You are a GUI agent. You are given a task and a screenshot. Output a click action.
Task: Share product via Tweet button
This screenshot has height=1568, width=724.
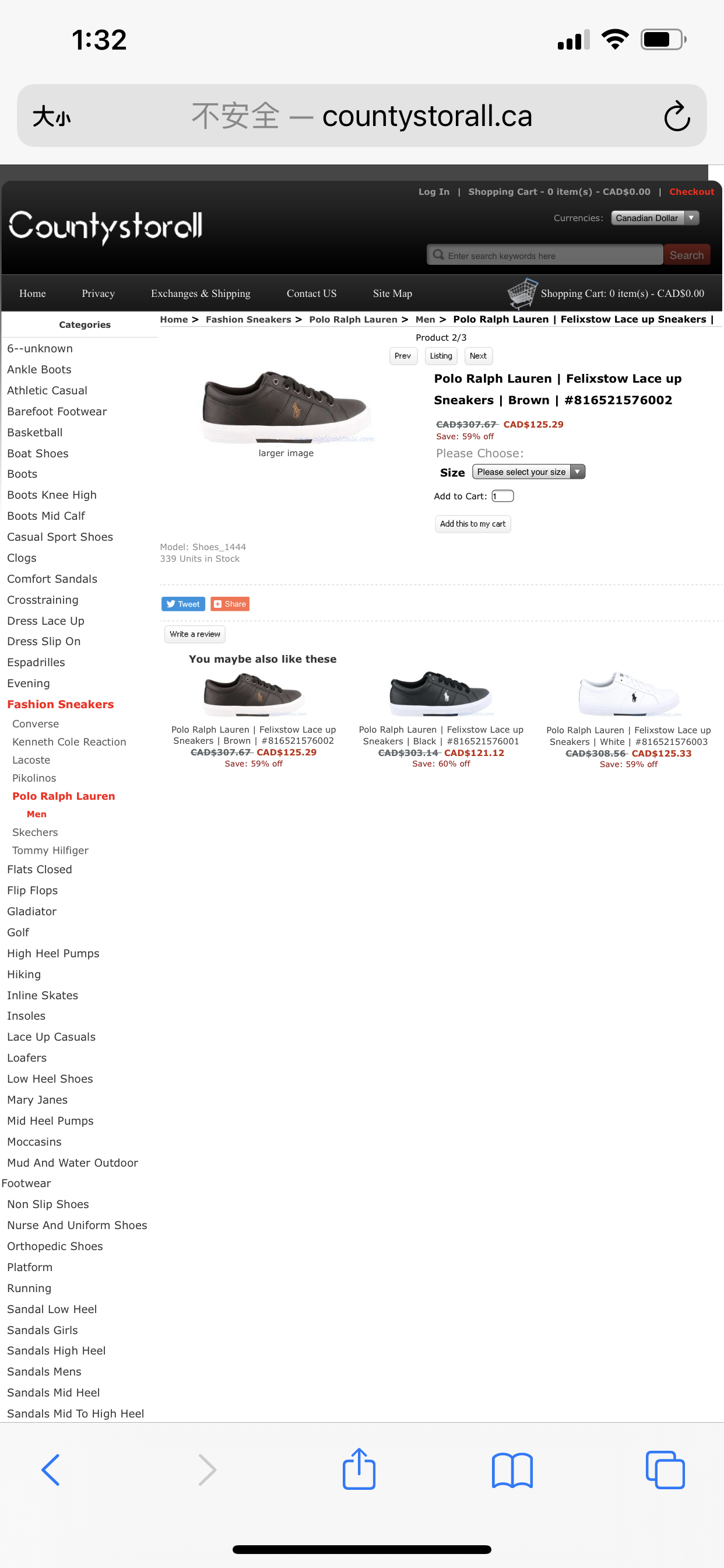(x=183, y=604)
